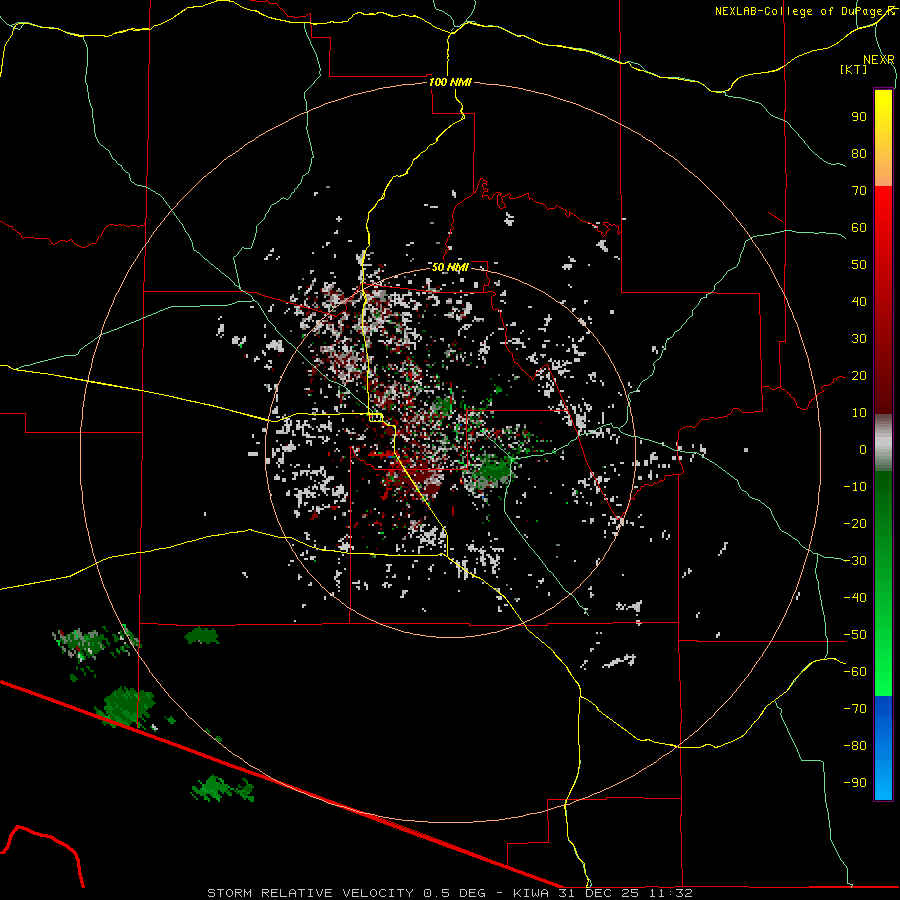Click the blue segment of the color bar
This screenshot has height=900, width=900.
pyautogui.click(x=883, y=748)
